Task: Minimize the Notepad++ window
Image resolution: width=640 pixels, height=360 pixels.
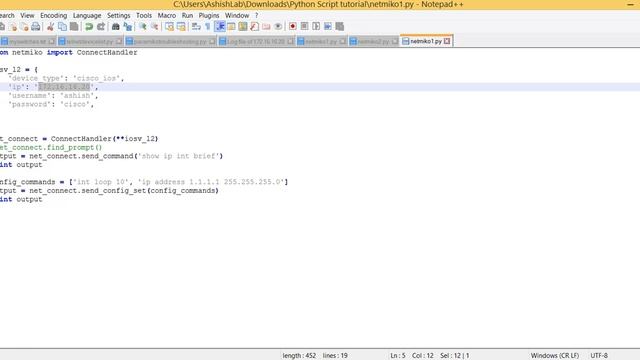Action: pos(630,4)
